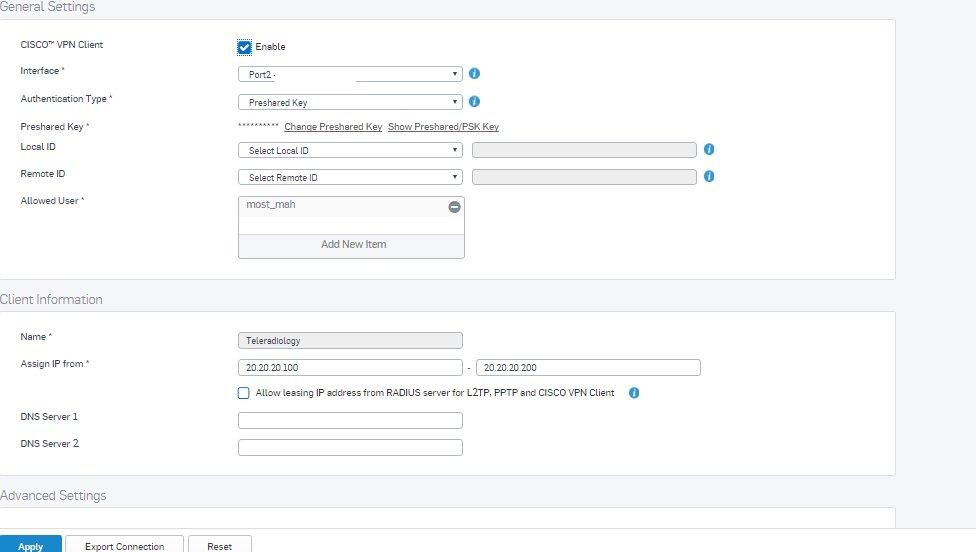
Task: Click Add New Item under Allowed User
Action: pos(352,245)
